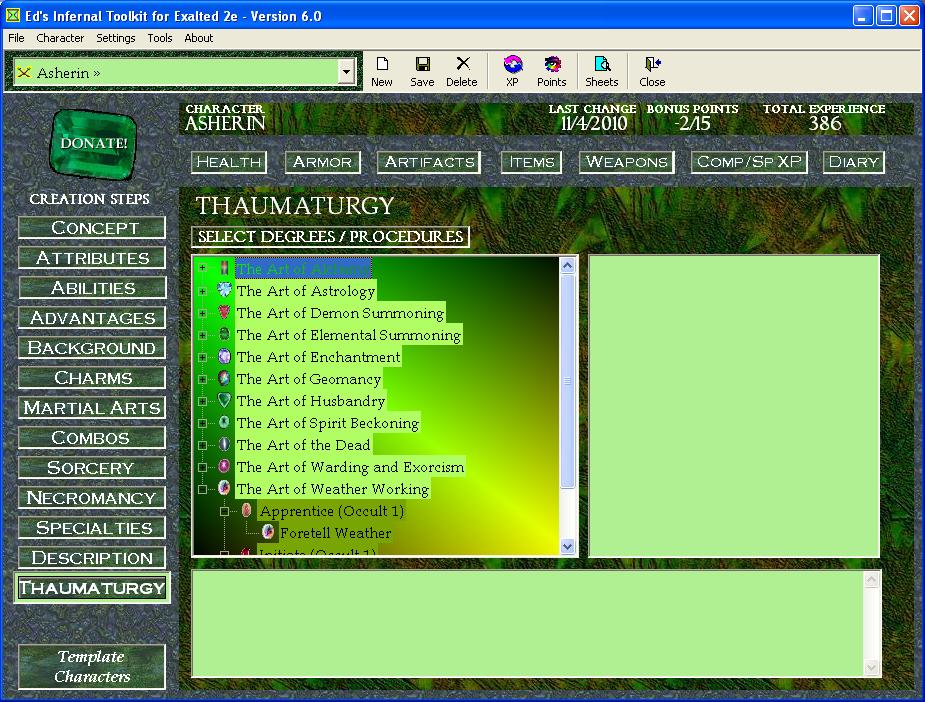
Task: Select The Art of Spirit Beckoning
Action: coord(327,423)
